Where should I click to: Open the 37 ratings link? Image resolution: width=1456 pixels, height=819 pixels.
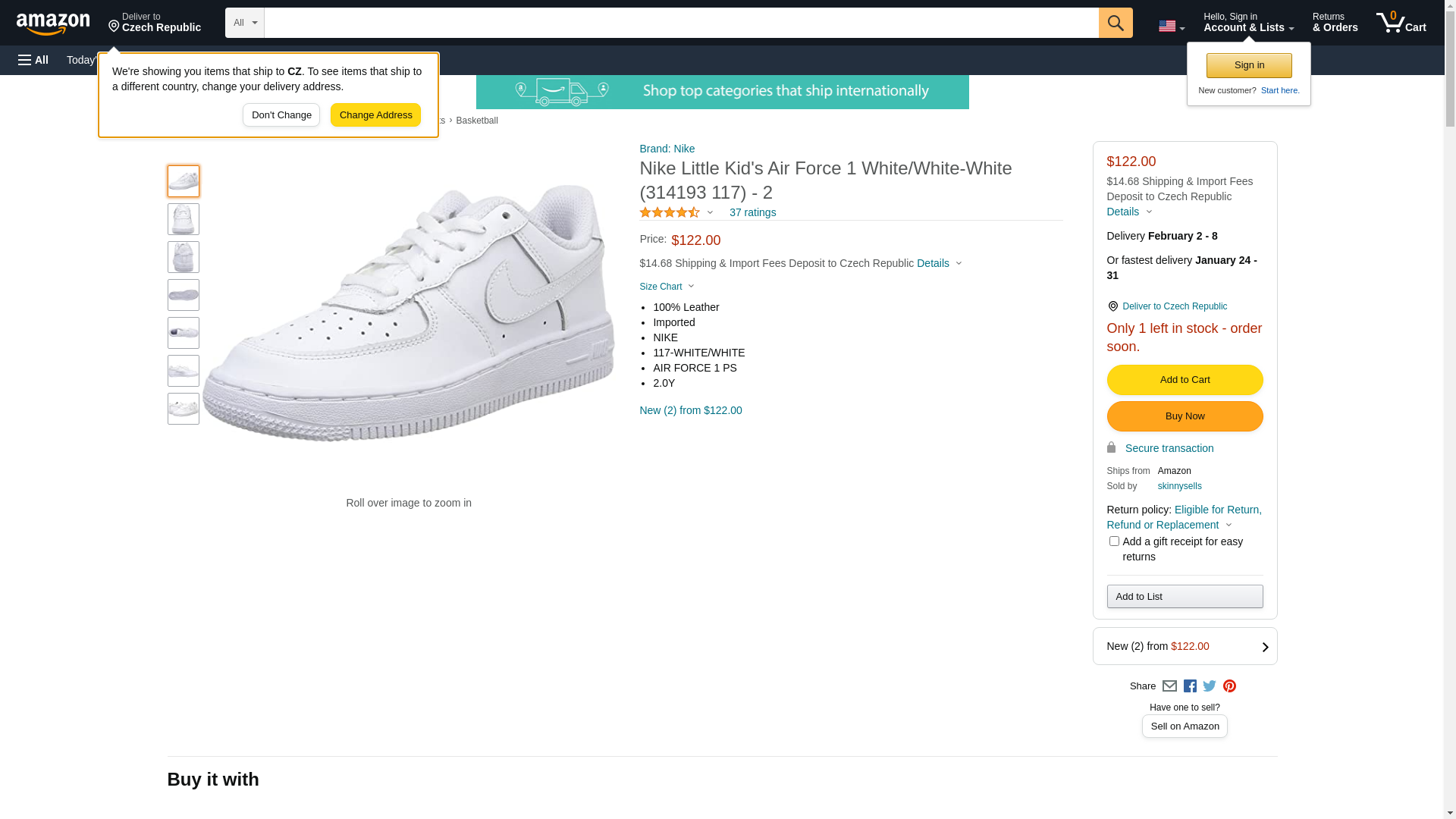coord(752,212)
